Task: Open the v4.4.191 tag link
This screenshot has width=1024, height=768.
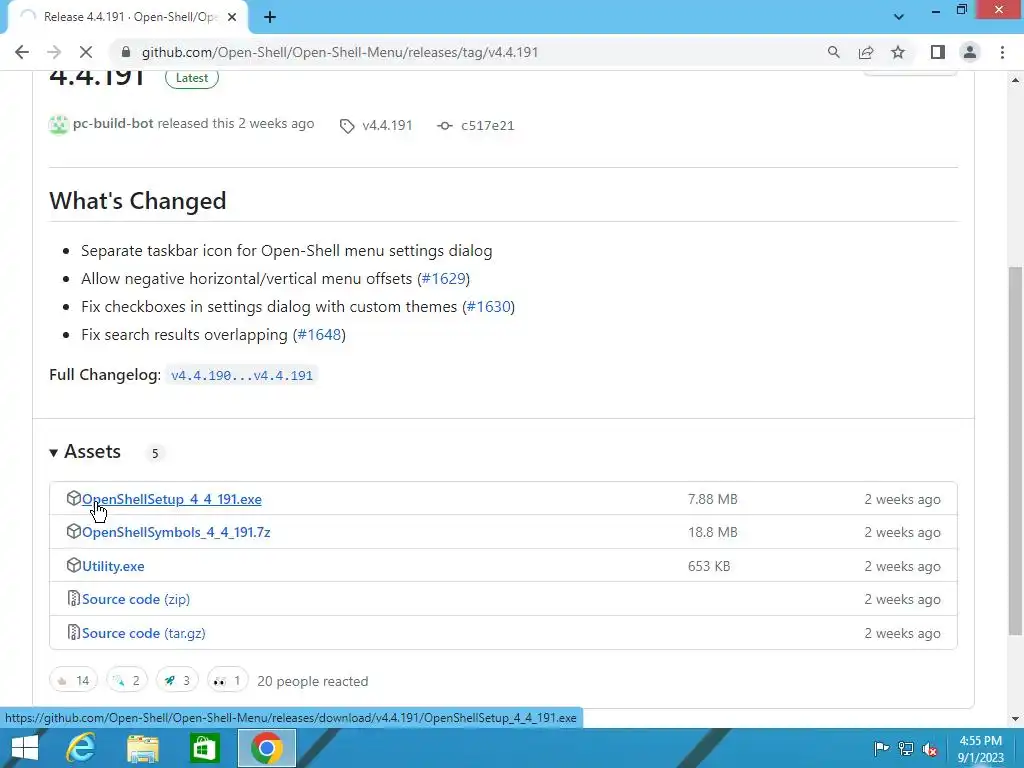Action: [387, 125]
